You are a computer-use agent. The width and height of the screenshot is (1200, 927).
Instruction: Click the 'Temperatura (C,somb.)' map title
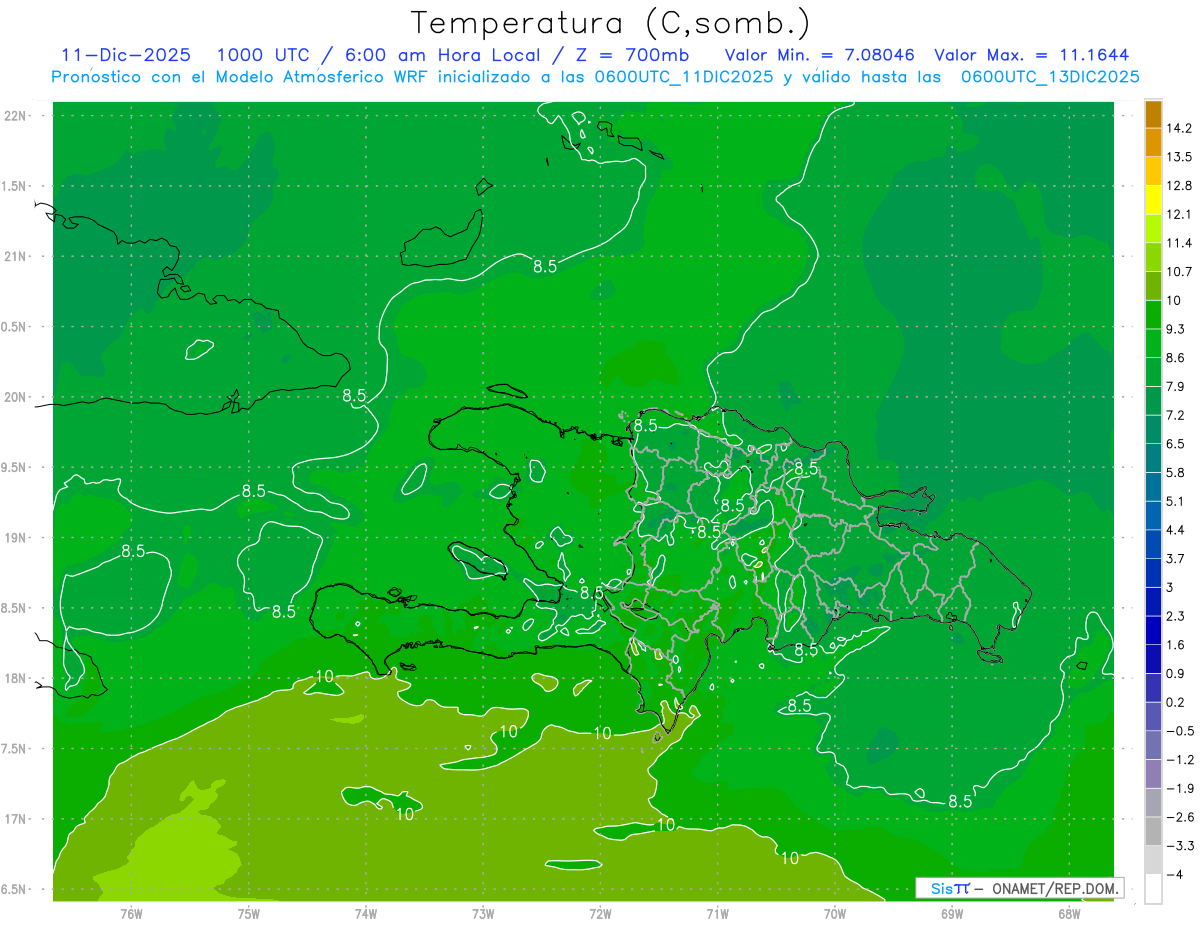[610, 22]
